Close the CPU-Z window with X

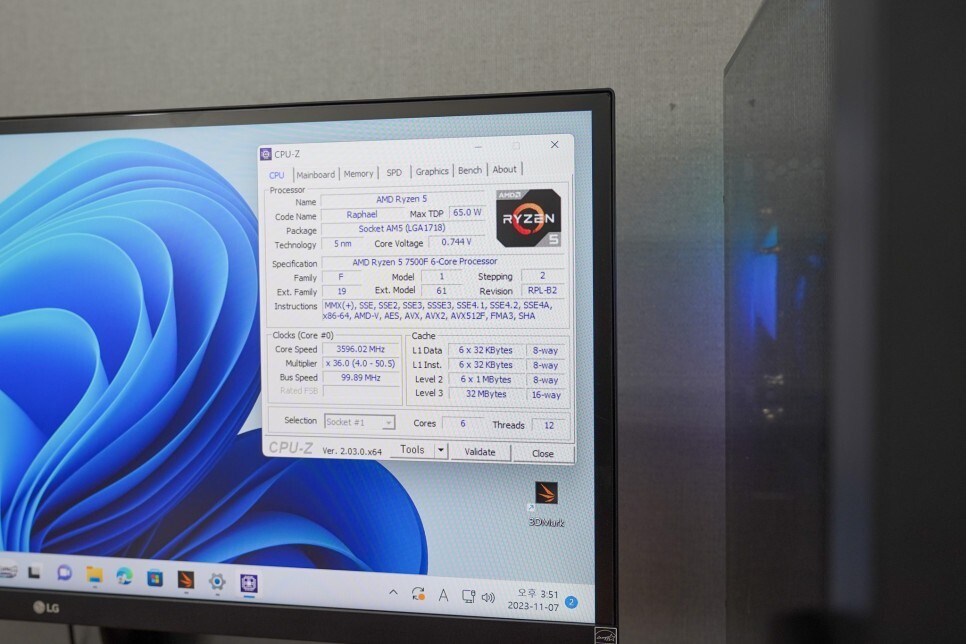coord(554,144)
